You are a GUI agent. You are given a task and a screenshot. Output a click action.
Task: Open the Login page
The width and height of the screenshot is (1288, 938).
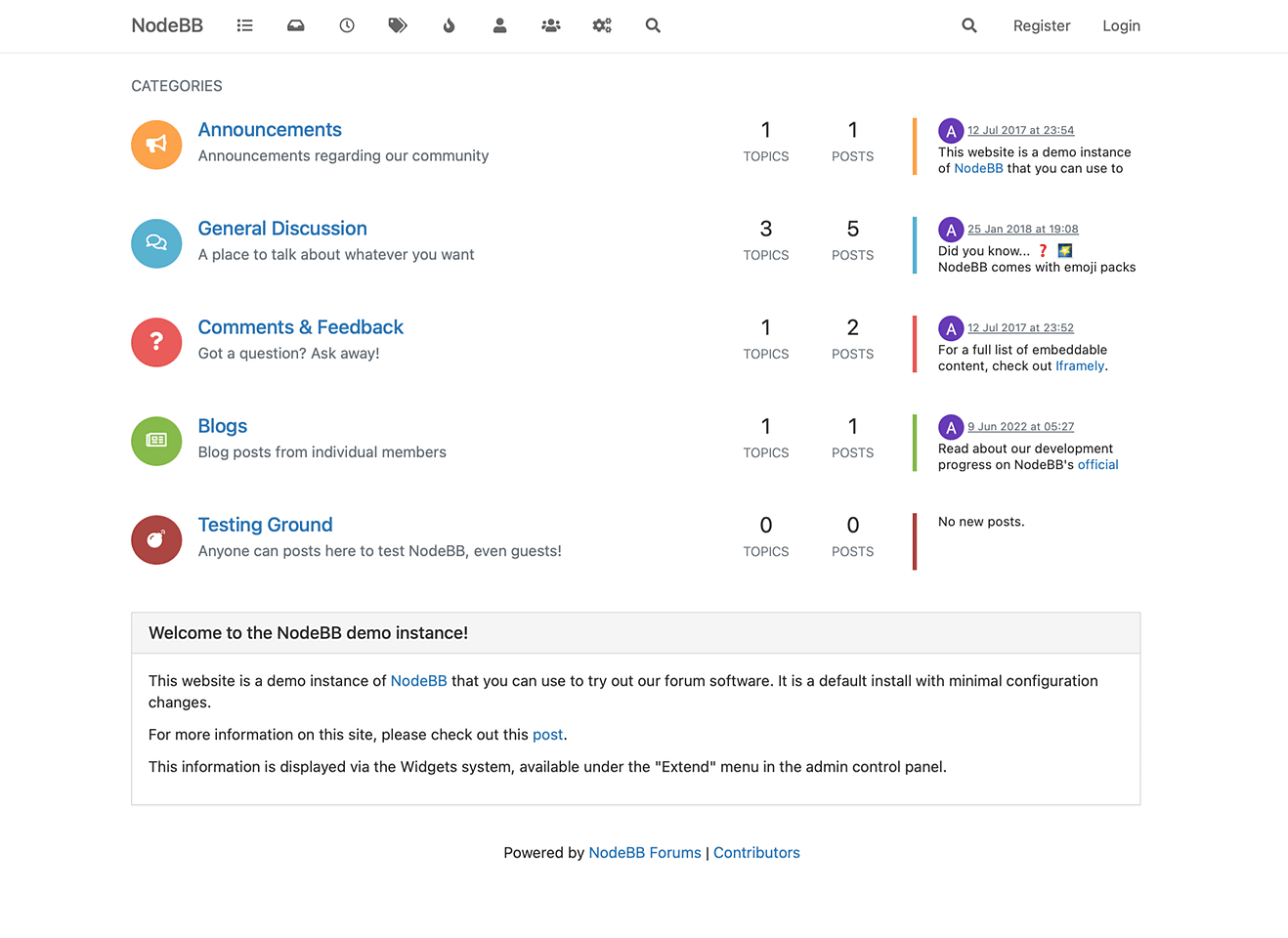pyautogui.click(x=1121, y=25)
